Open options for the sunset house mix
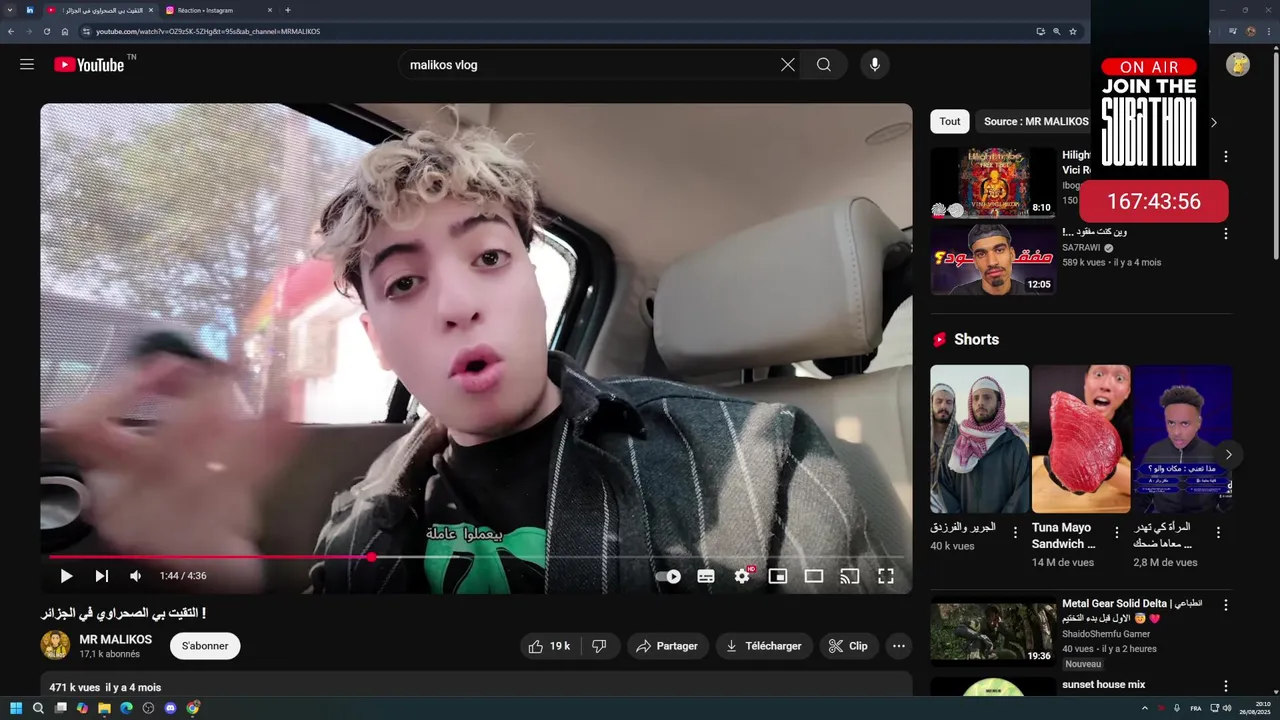Screen dimensions: 1280x720 click(1226, 687)
